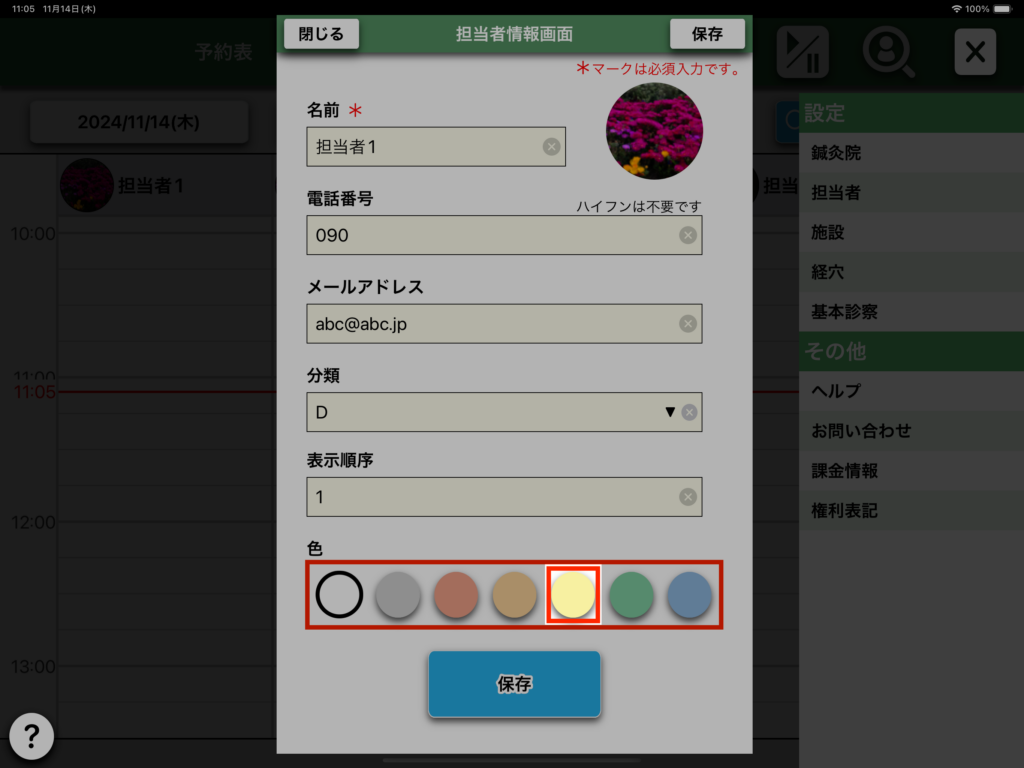The image size is (1024, 768).
Task: Select the white no-color circle
Action: (x=339, y=594)
